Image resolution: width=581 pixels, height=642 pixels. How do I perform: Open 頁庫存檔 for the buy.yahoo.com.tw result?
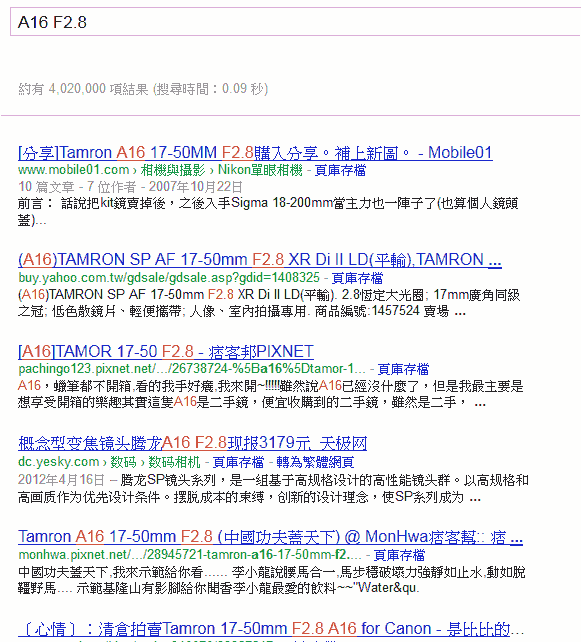357,278
